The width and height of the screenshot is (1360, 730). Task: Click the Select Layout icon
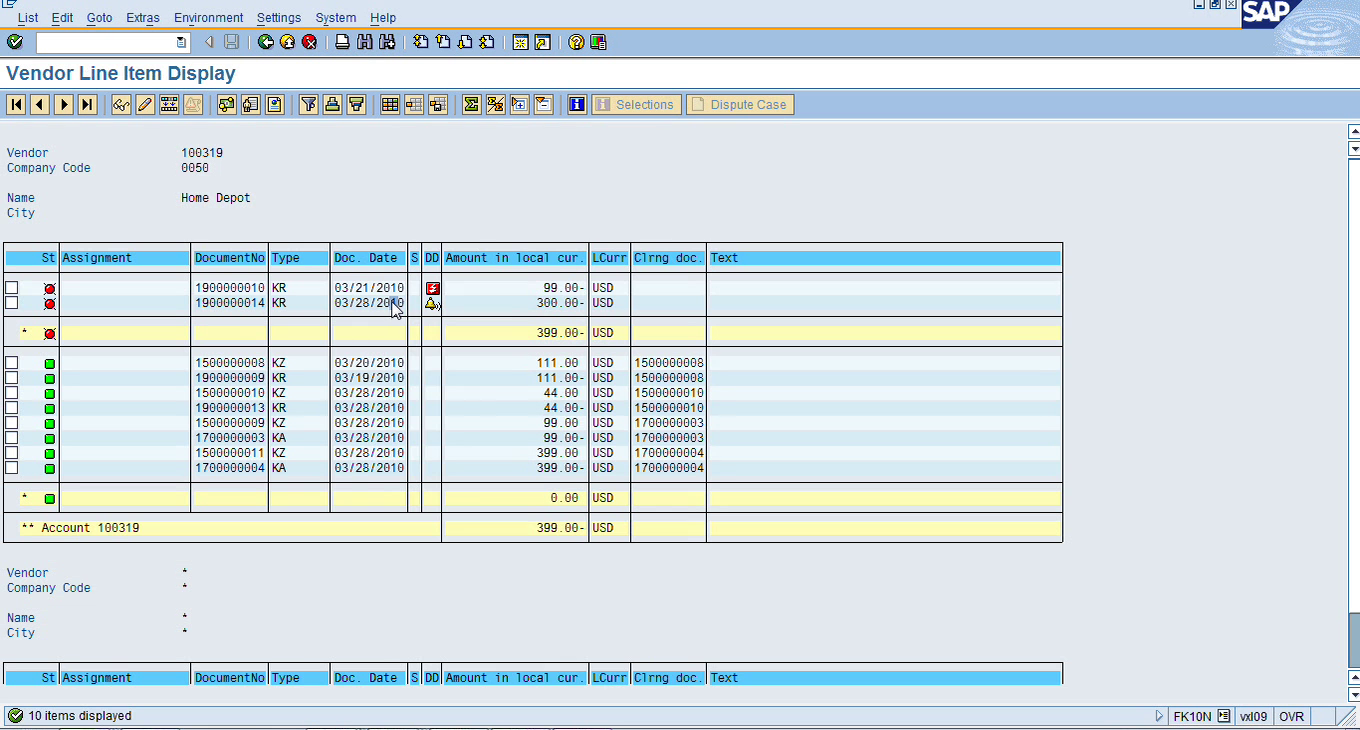point(414,104)
